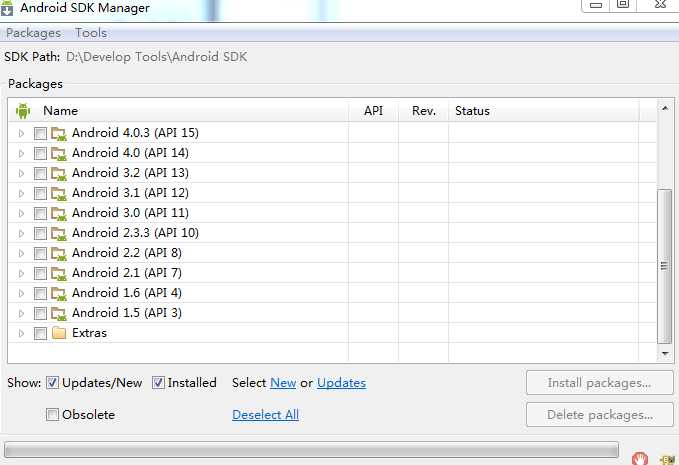Expand the Android 3.0 (API 11) node
Screen dimensions: 679x465
point(21,213)
